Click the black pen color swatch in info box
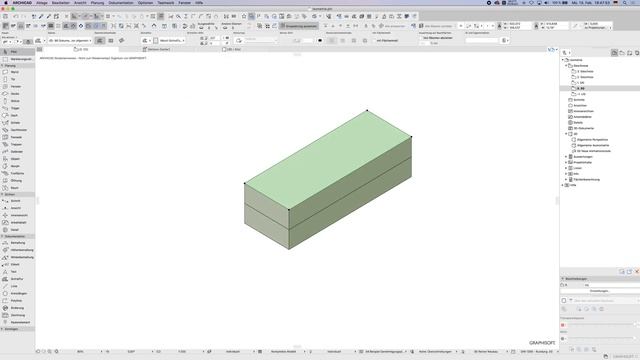This screenshot has width=640, height=360. click(320, 40)
